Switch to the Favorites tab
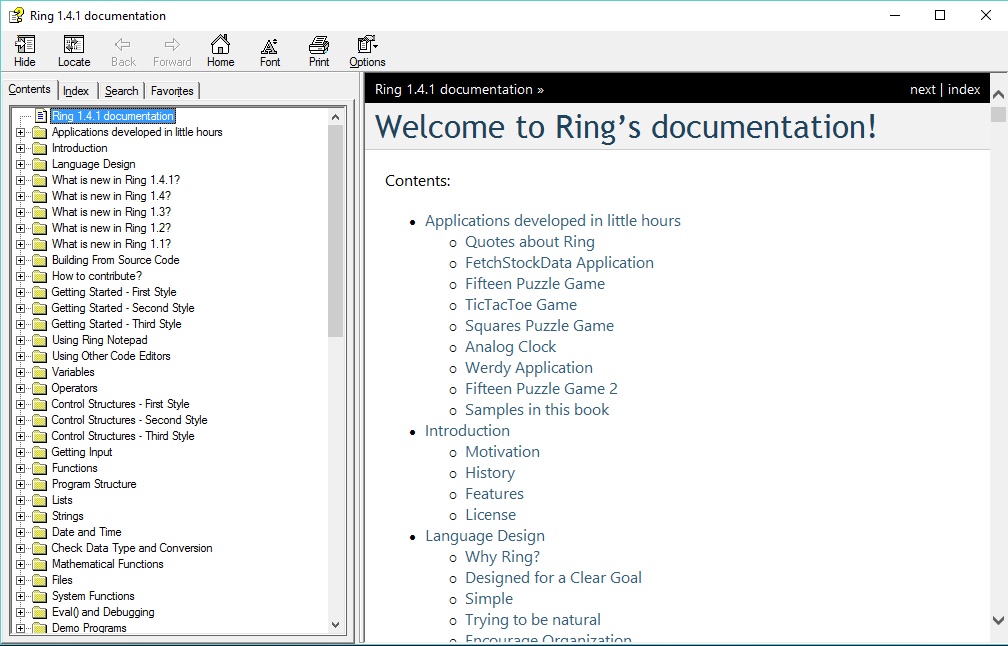 coord(172,91)
